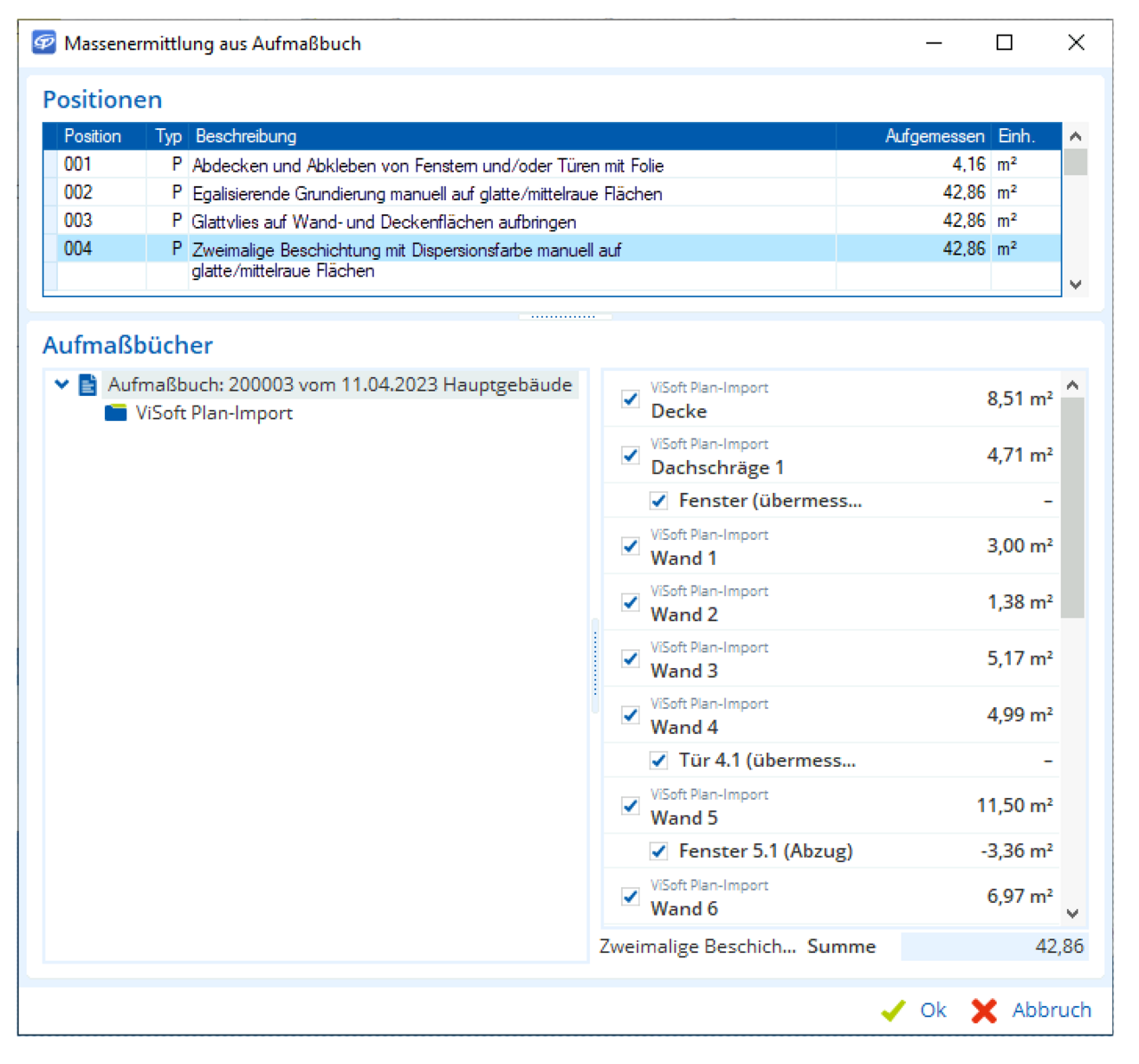1139x1064 pixels.
Task: Uncheck the Decke checkbox
Action: pos(631,399)
